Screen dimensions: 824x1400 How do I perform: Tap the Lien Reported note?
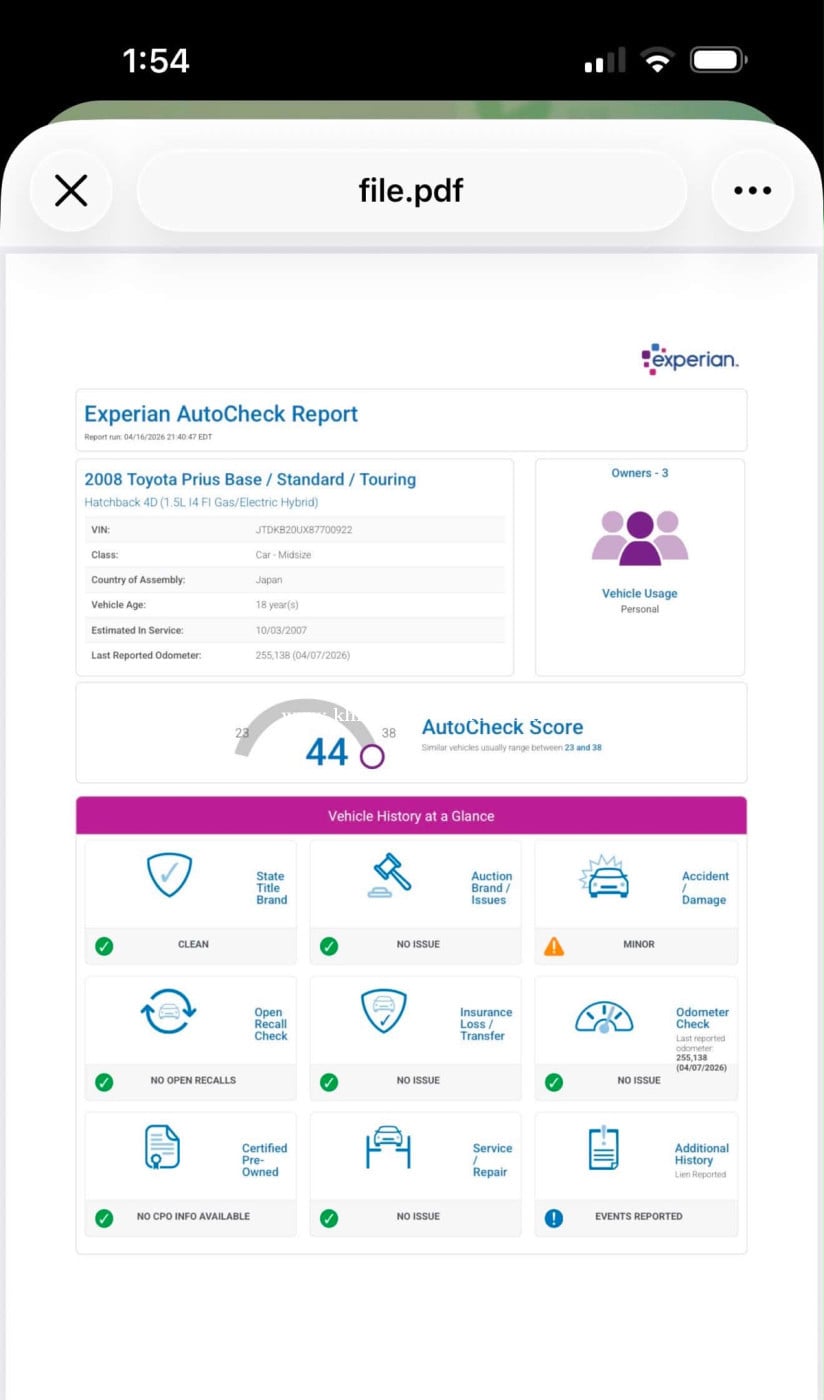[700, 1175]
